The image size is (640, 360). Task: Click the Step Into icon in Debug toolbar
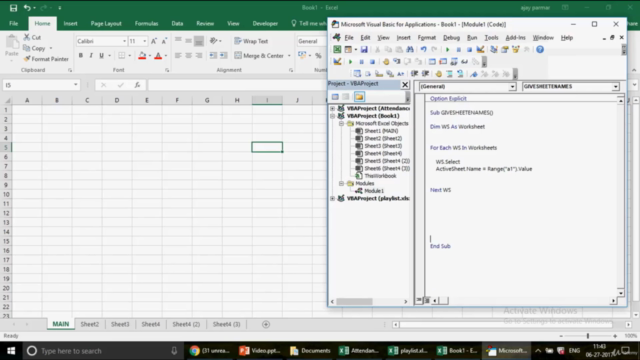pyautogui.click(x=397, y=62)
